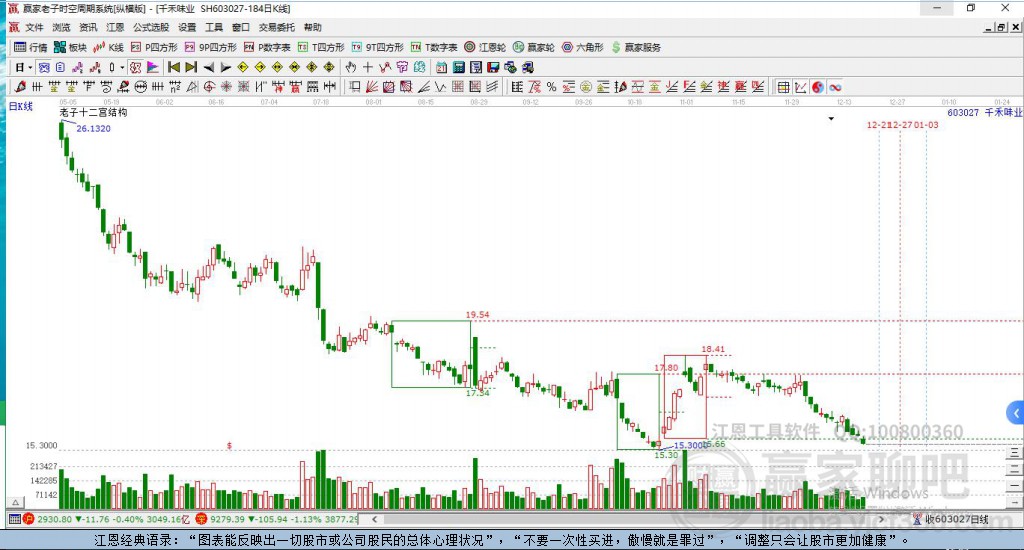
Task: Open the 资讯 menu
Action: coord(88,27)
